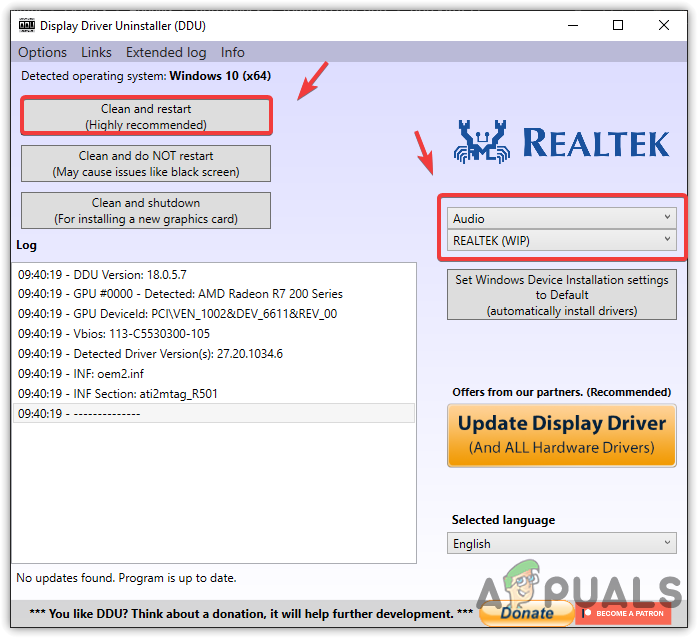Click Clean and do NOT restart button

point(146,163)
